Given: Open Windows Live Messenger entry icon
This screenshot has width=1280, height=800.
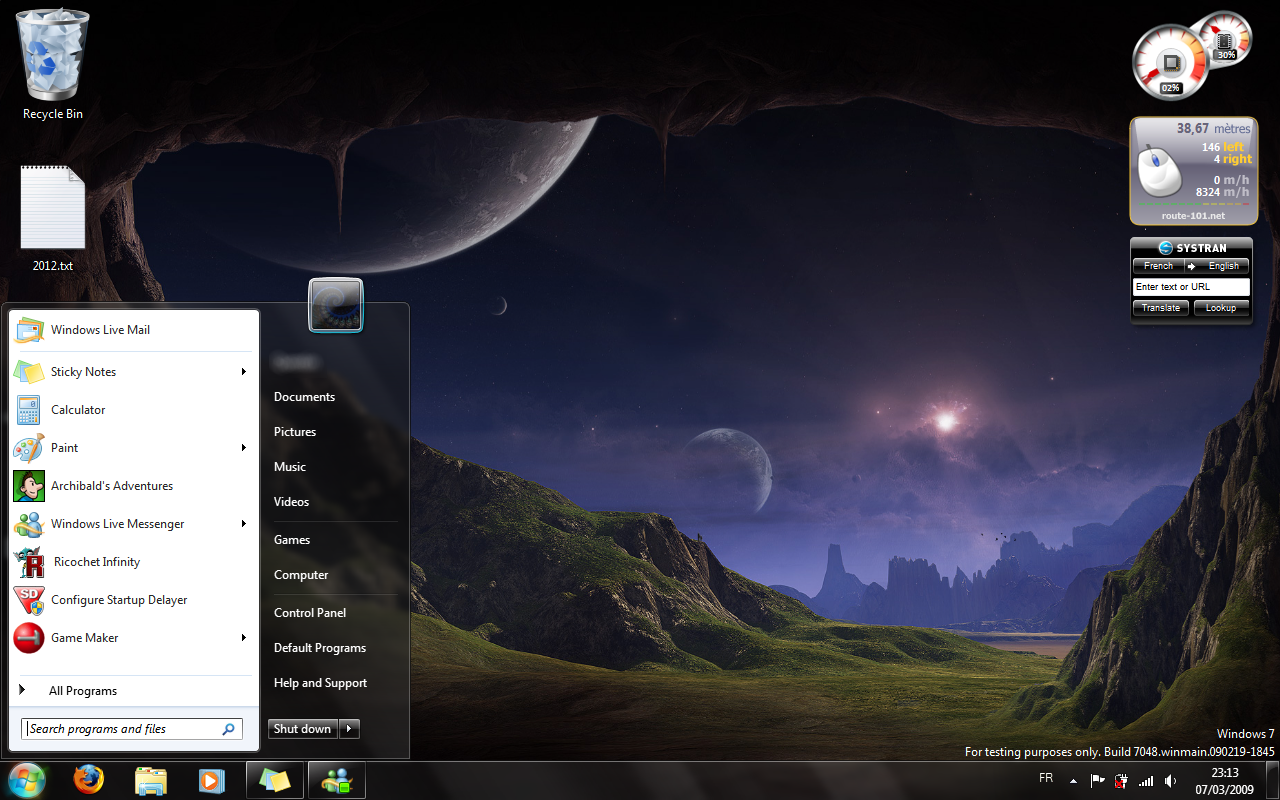Looking at the screenshot, I should pyautogui.click(x=29, y=524).
